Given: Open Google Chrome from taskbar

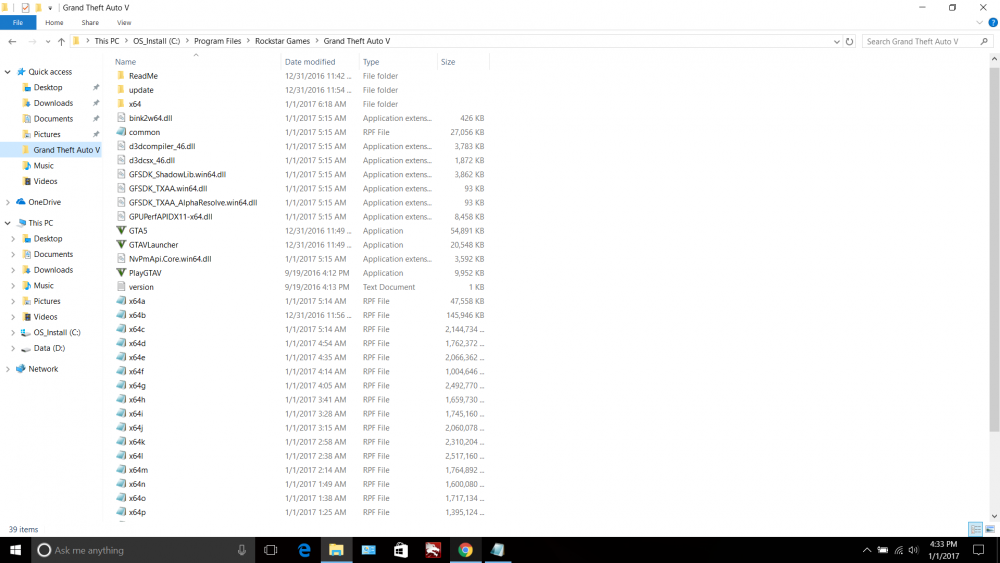Looking at the screenshot, I should click(x=466, y=550).
